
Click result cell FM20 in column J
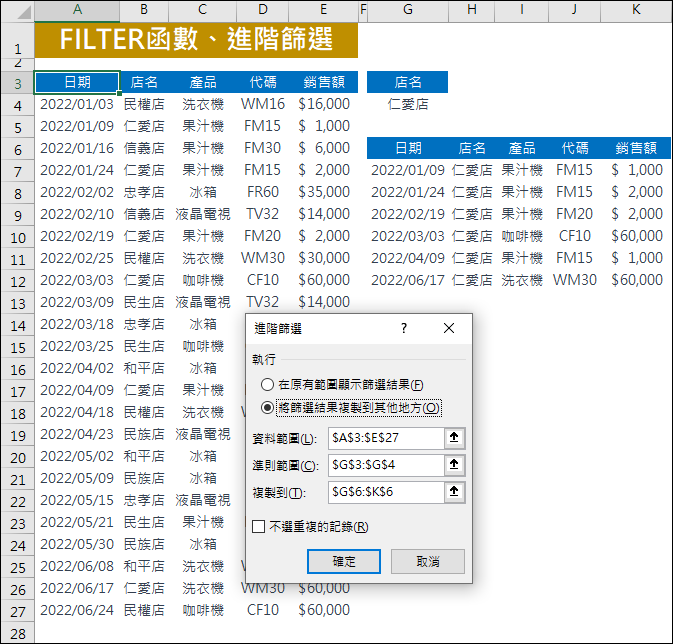pos(574,214)
